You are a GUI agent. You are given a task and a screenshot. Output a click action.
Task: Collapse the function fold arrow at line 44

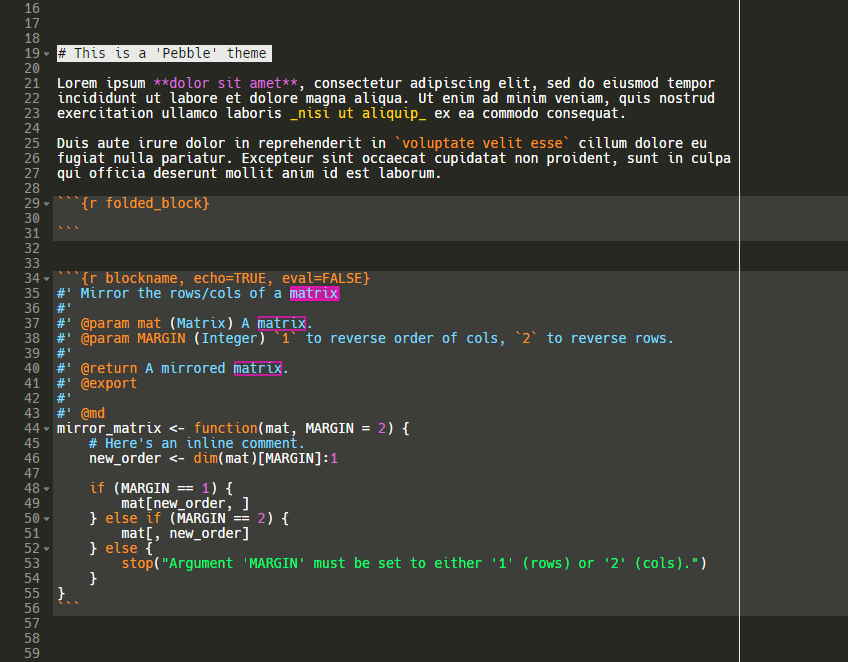click(47, 429)
